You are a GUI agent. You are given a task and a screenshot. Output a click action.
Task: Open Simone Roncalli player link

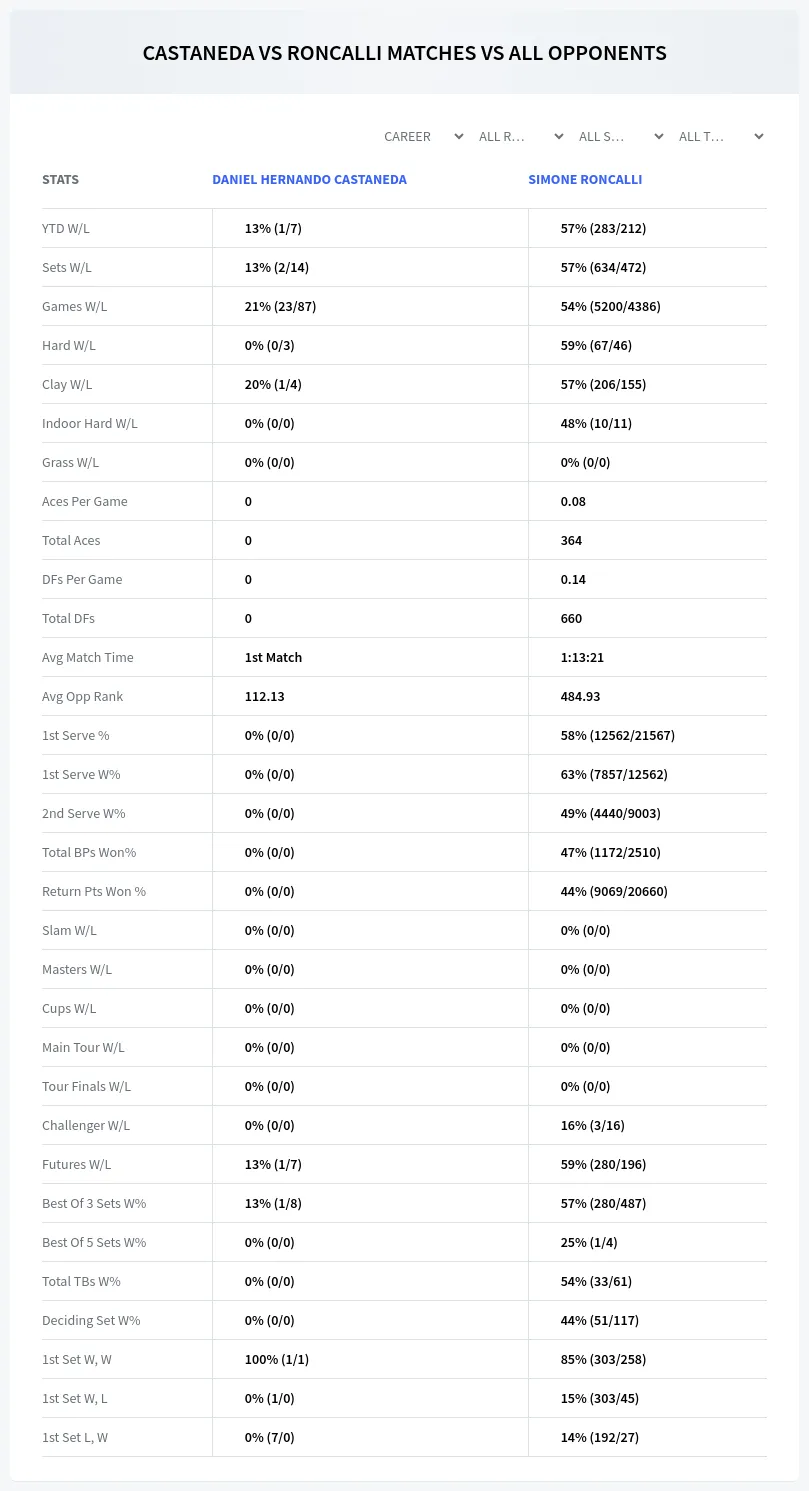click(x=585, y=180)
